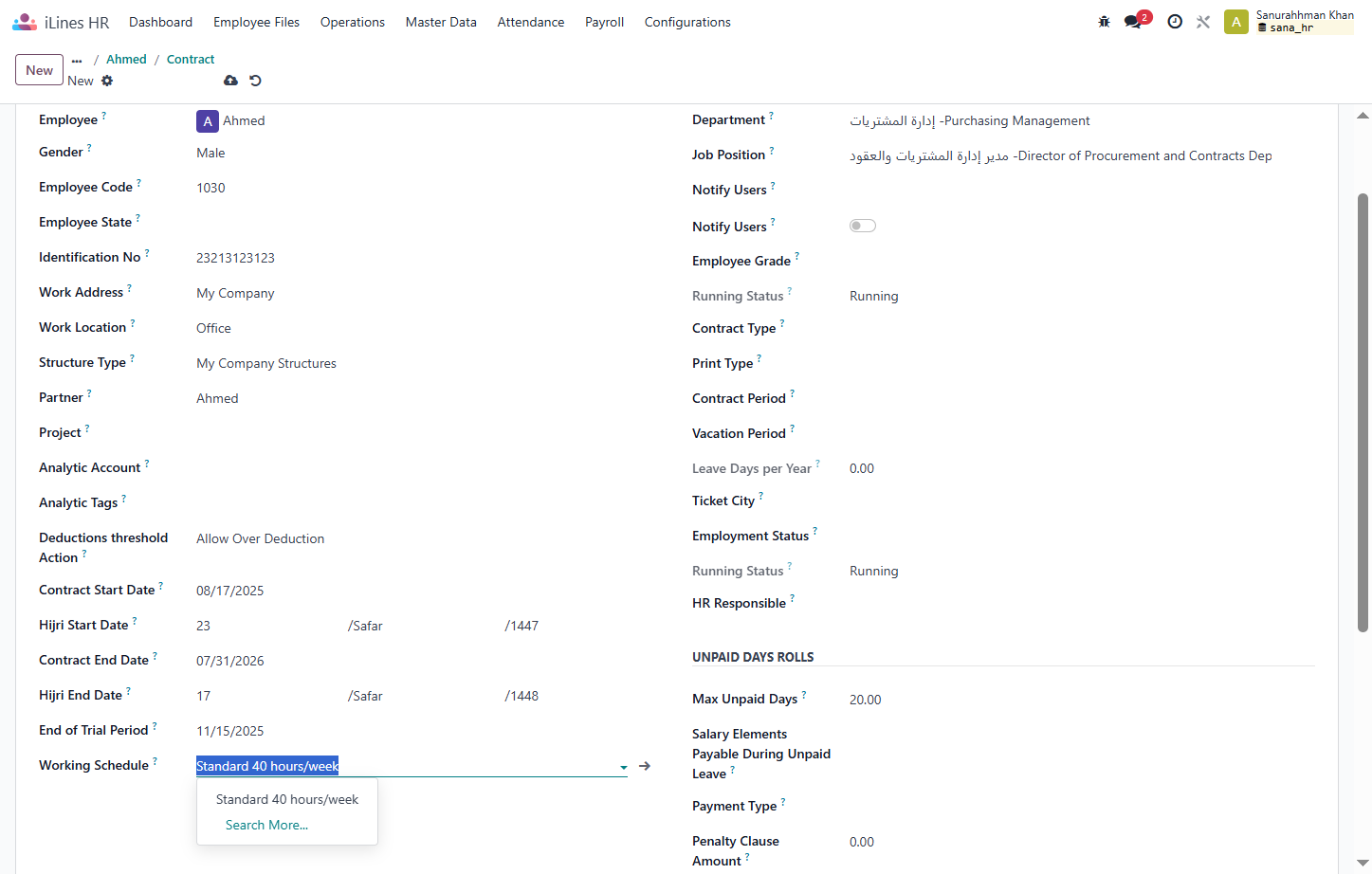Screen dimensions: 1372x874
Task: Click the gear actions icon next to New
Action: [107, 81]
